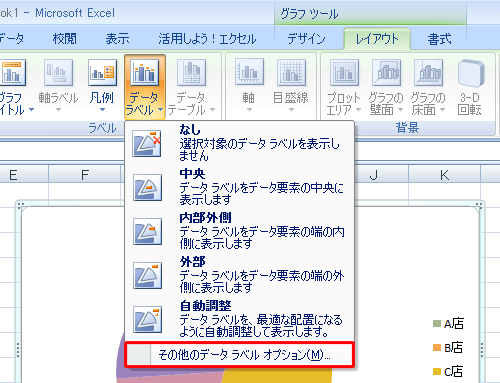Click the 軸ラベル axis labels icon
This screenshot has width=500, height=383.
click(x=58, y=72)
